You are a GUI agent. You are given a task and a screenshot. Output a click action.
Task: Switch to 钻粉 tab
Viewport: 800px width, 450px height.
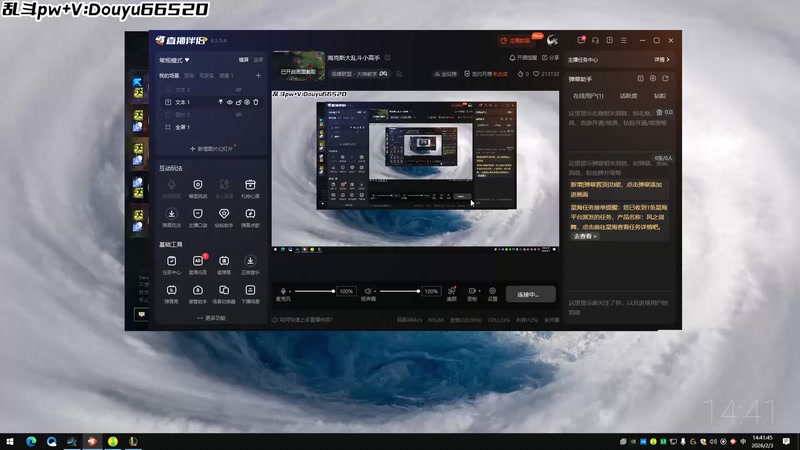(660, 96)
